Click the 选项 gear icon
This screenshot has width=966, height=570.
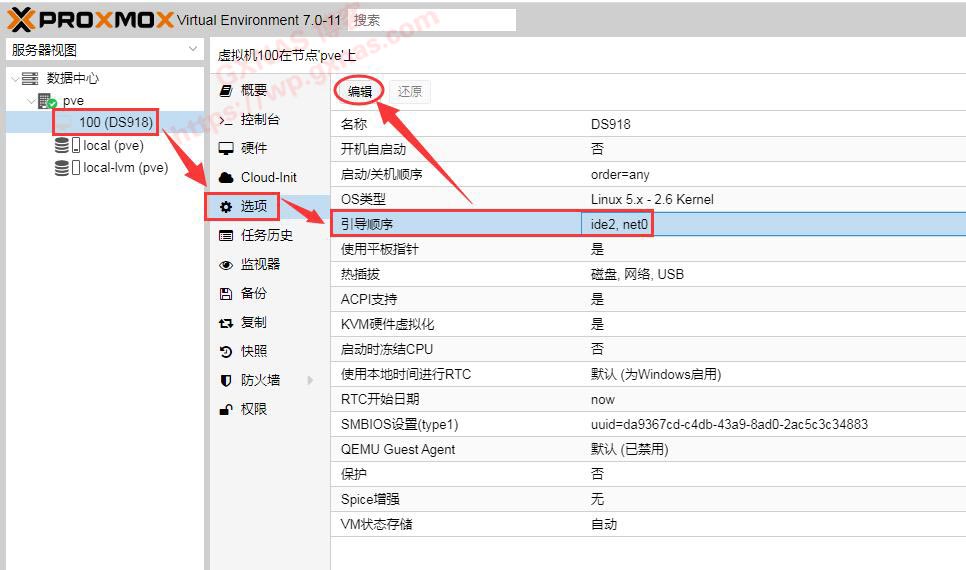pos(226,207)
